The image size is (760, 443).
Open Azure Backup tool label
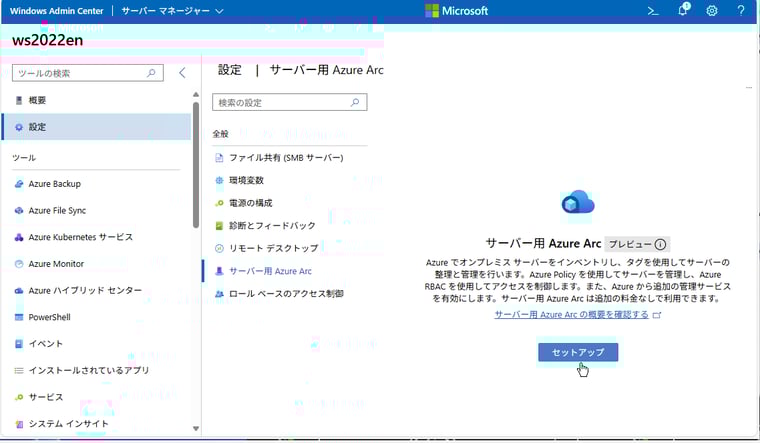click(55, 184)
